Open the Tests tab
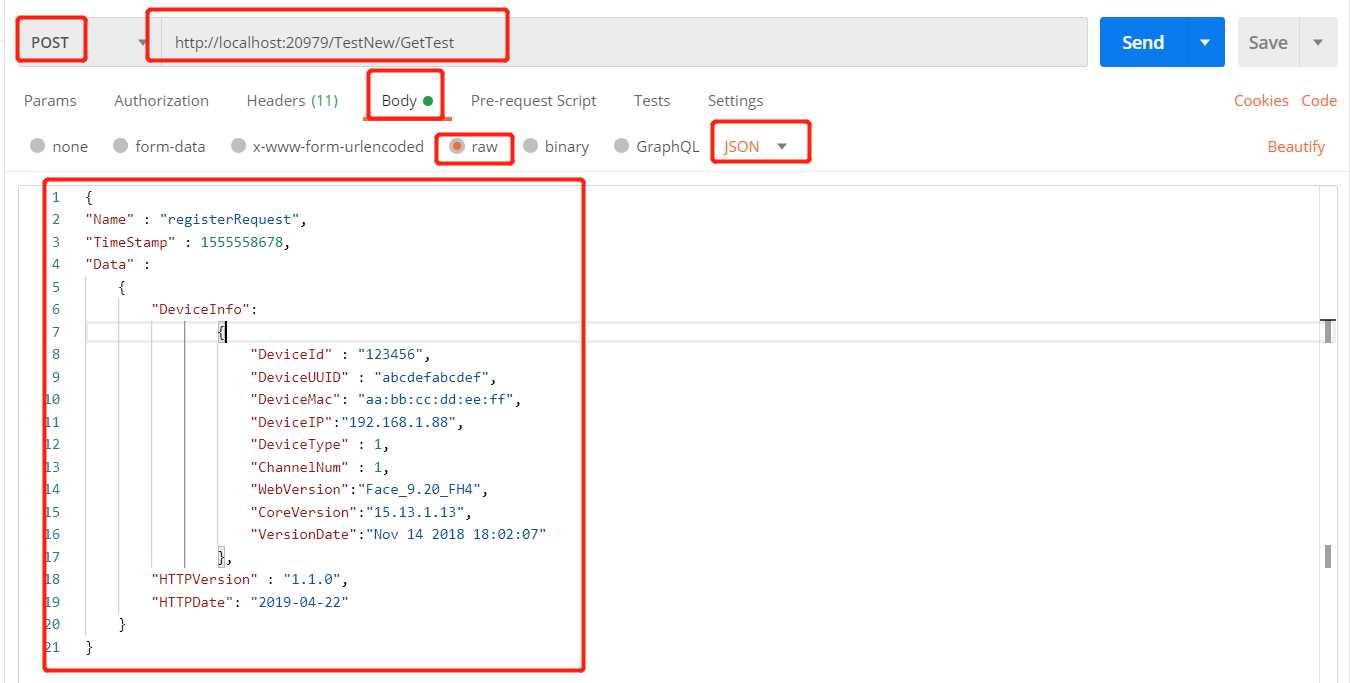Viewport: 1350px width, 683px height. click(x=652, y=100)
